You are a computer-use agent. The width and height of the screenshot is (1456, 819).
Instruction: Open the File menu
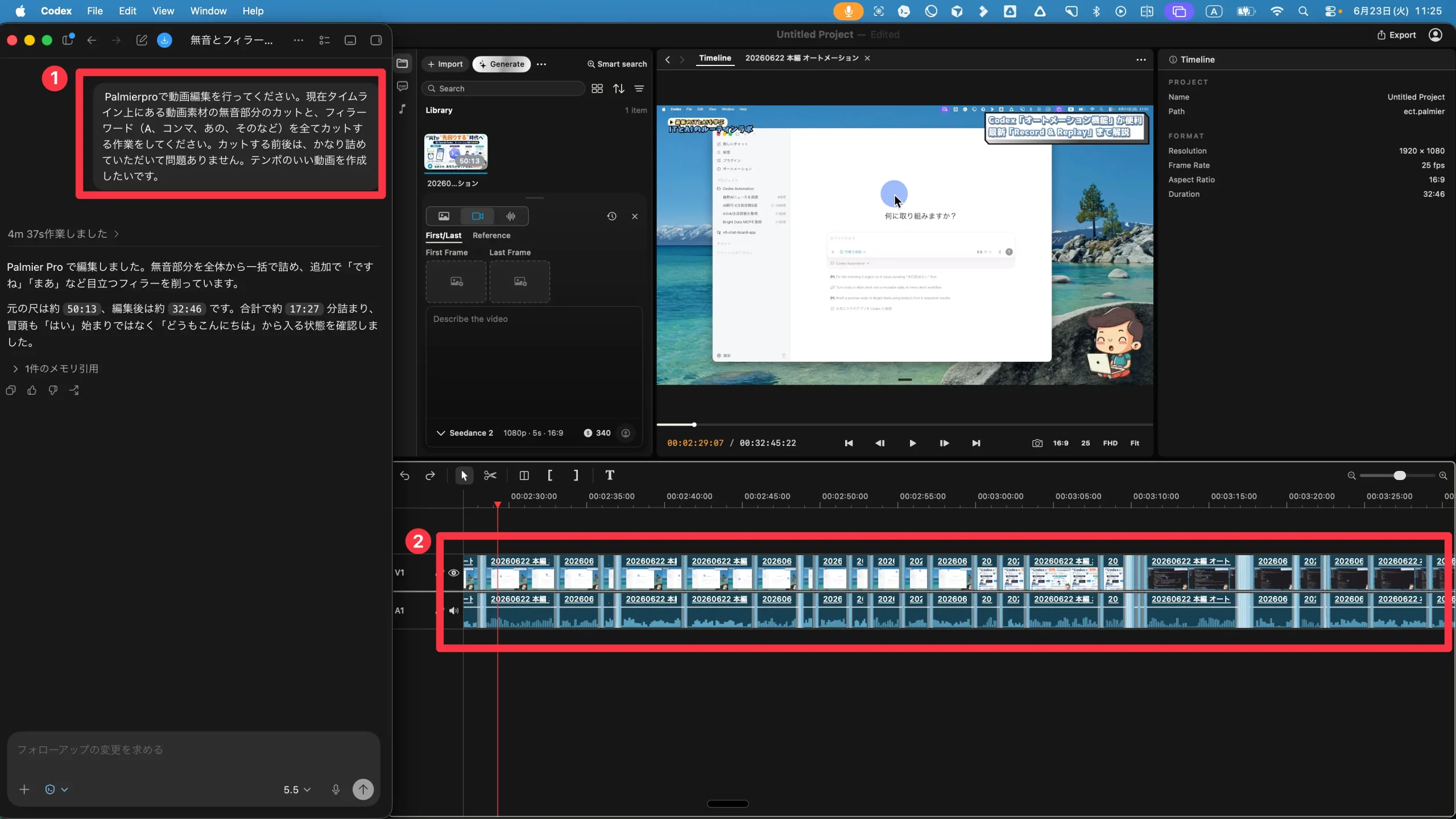[x=95, y=11]
